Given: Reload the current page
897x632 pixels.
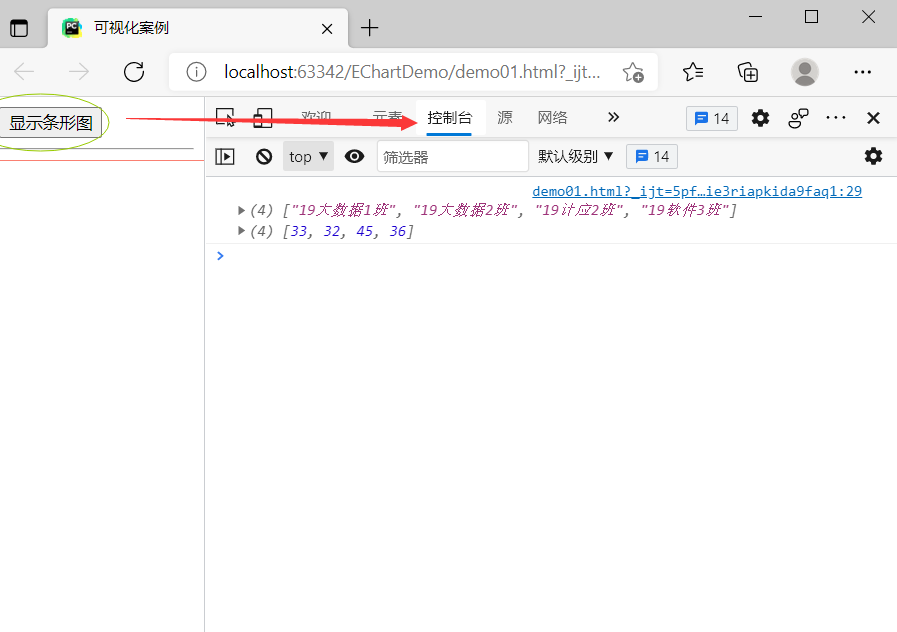Looking at the screenshot, I should tap(134, 72).
